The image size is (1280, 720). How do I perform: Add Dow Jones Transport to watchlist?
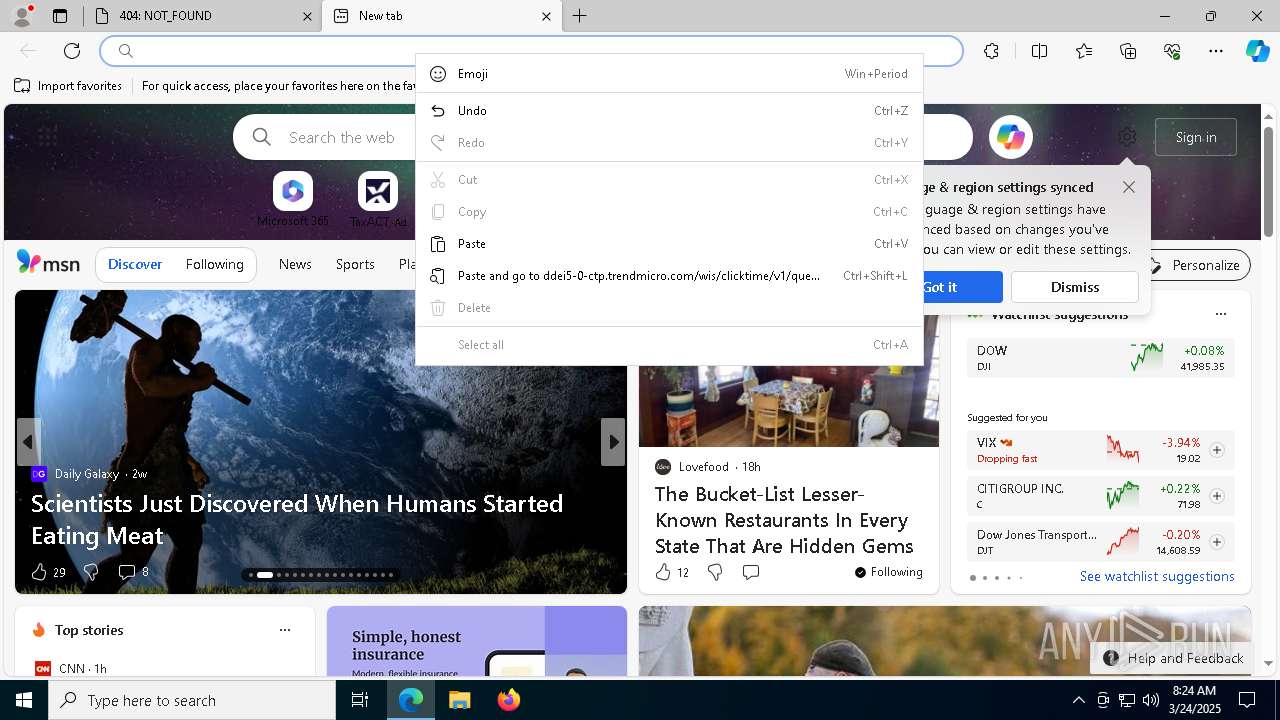click(1217, 542)
